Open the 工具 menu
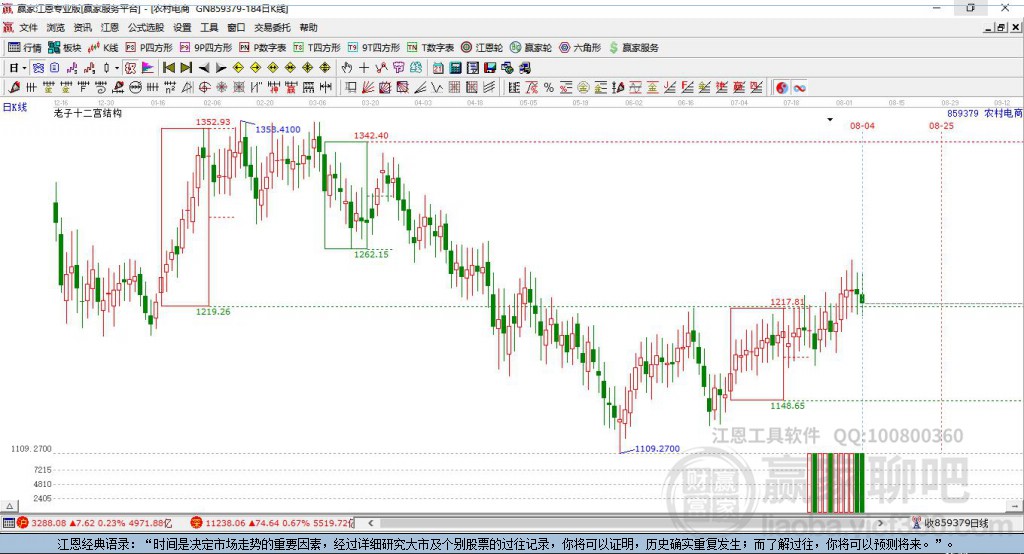This screenshot has width=1024, height=554. point(209,27)
